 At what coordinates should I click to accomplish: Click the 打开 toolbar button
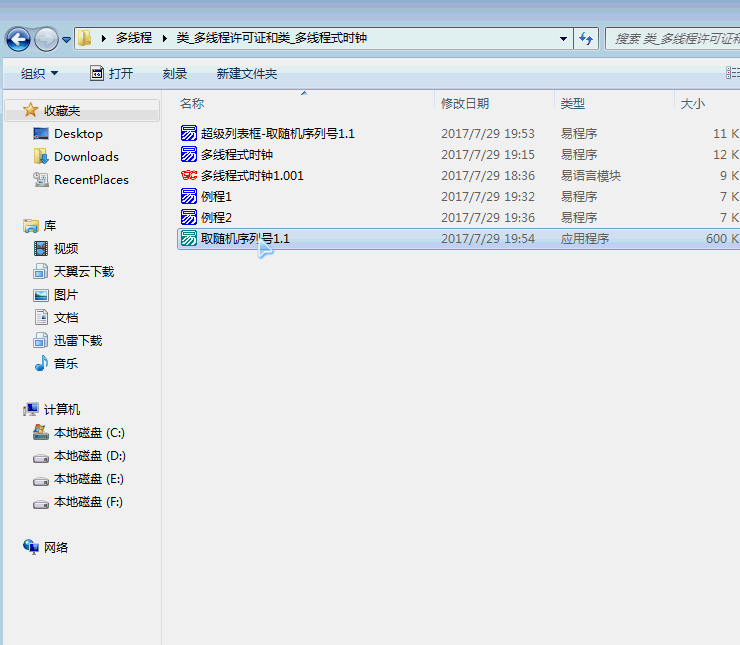pyautogui.click(x=111, y=74)
